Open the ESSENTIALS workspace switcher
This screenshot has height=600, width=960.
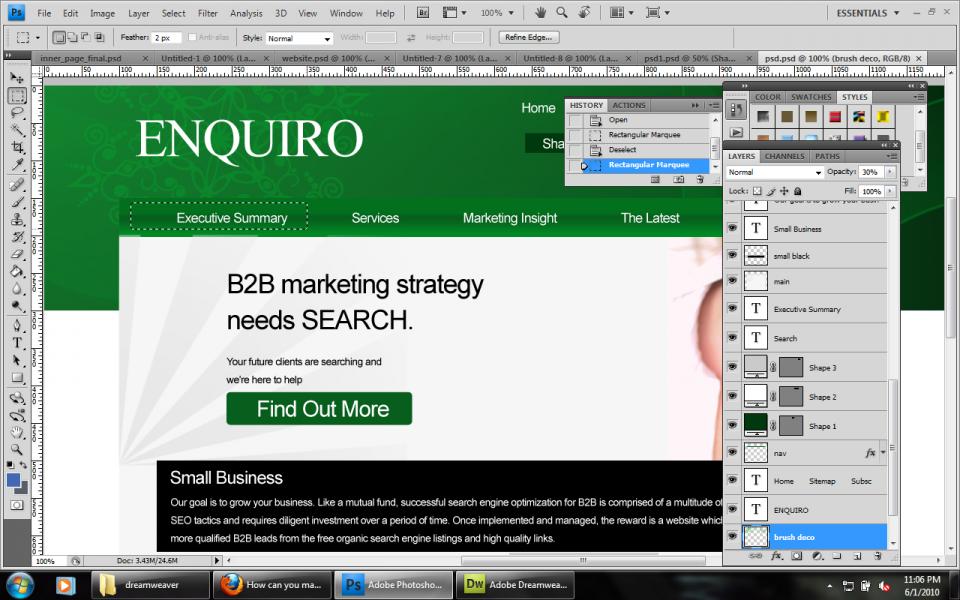(x=868, y=13)
